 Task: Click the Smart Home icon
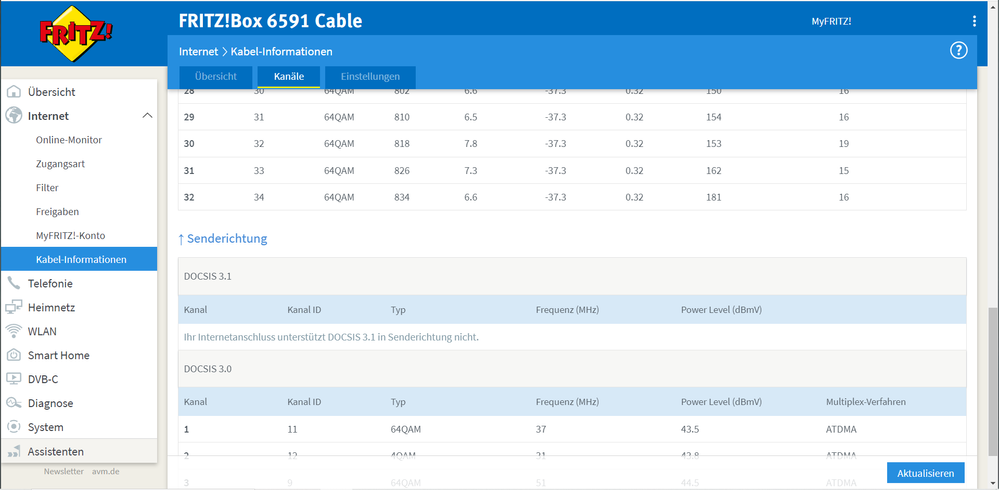(14, 356)
